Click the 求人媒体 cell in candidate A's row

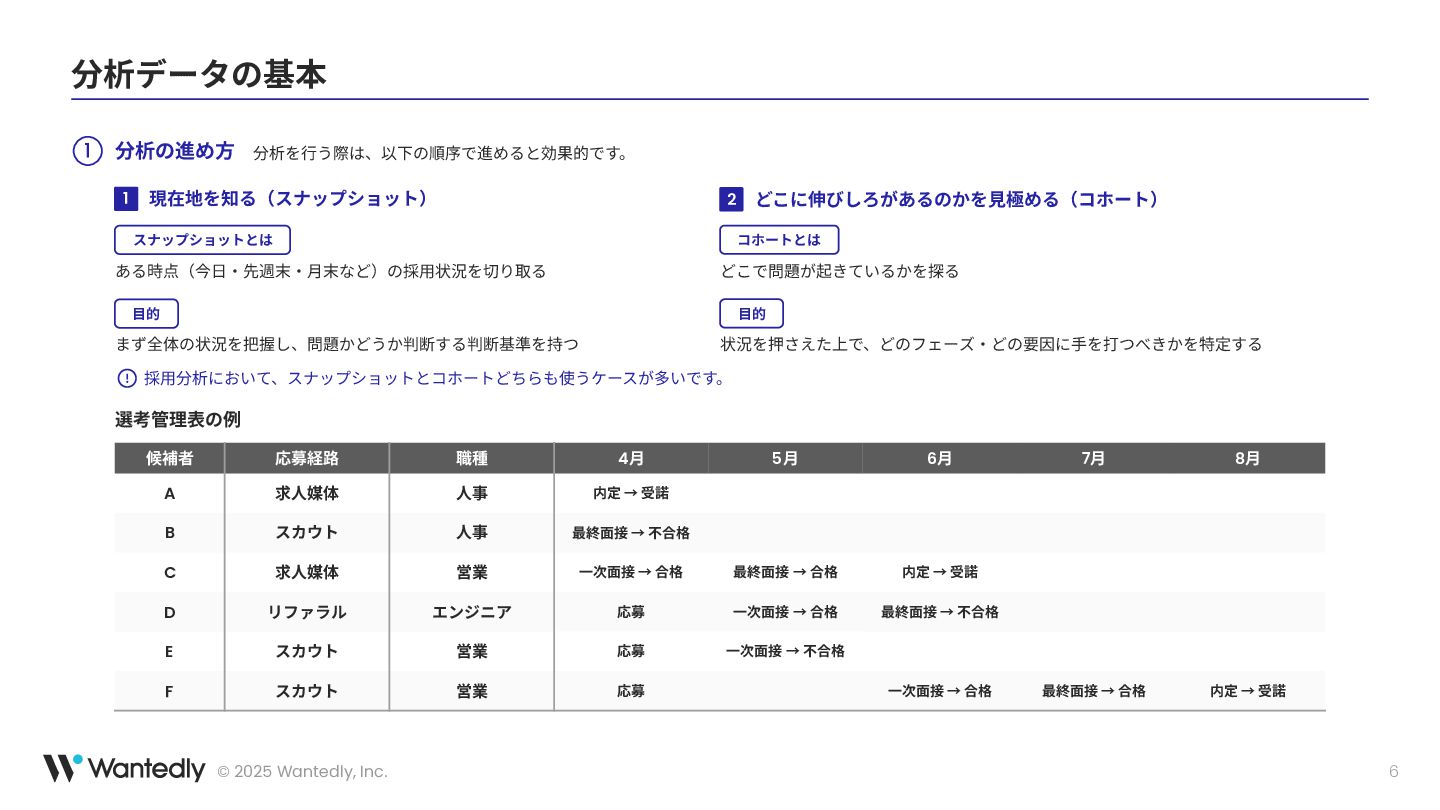click(x=307, y=494)
